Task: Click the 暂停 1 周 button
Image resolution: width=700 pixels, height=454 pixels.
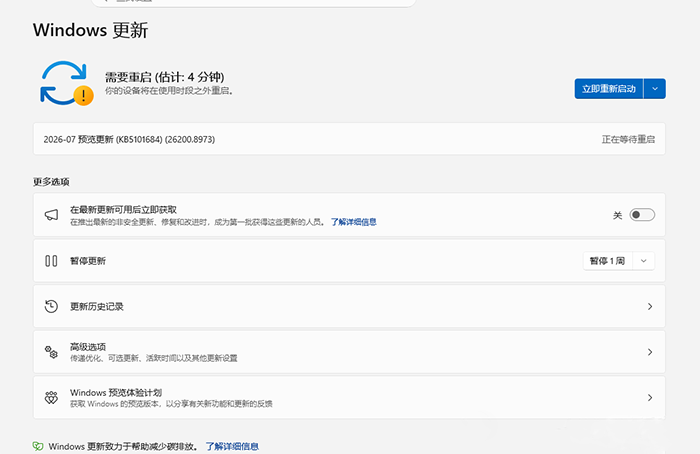Action: click(607, 261)
